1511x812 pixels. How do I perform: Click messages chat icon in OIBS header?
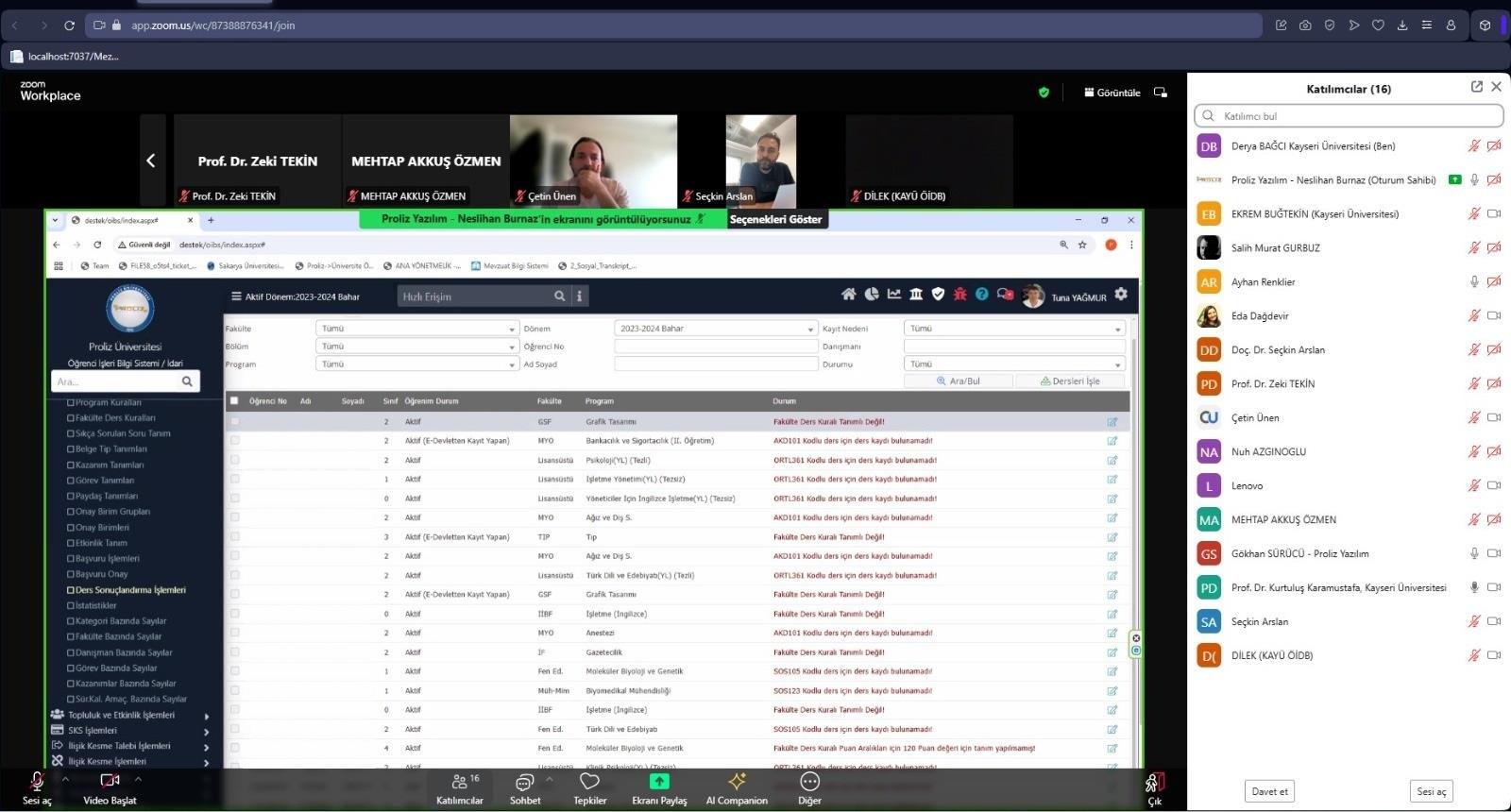pyautogui.click(x=1005, y=295)
